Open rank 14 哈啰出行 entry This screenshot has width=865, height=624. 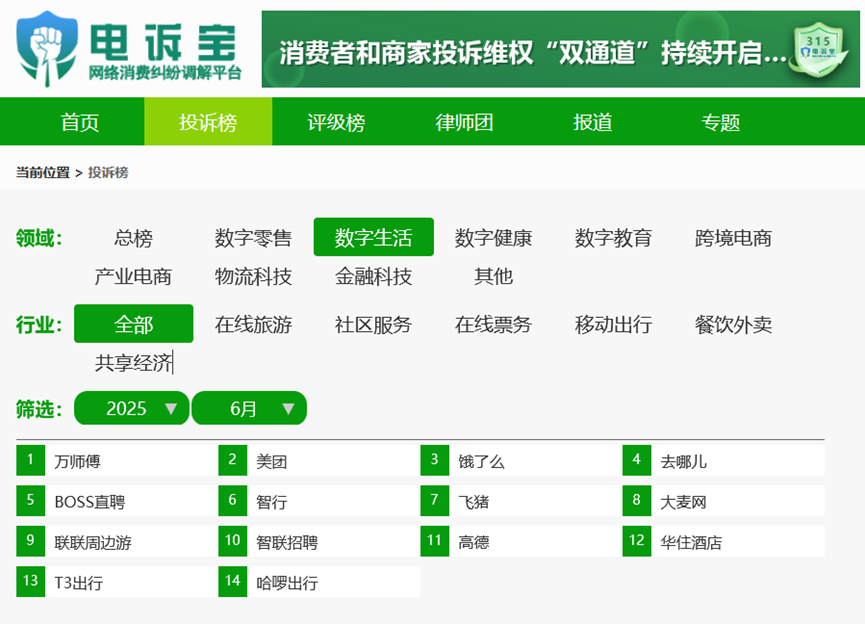click(x=319, y=582)
